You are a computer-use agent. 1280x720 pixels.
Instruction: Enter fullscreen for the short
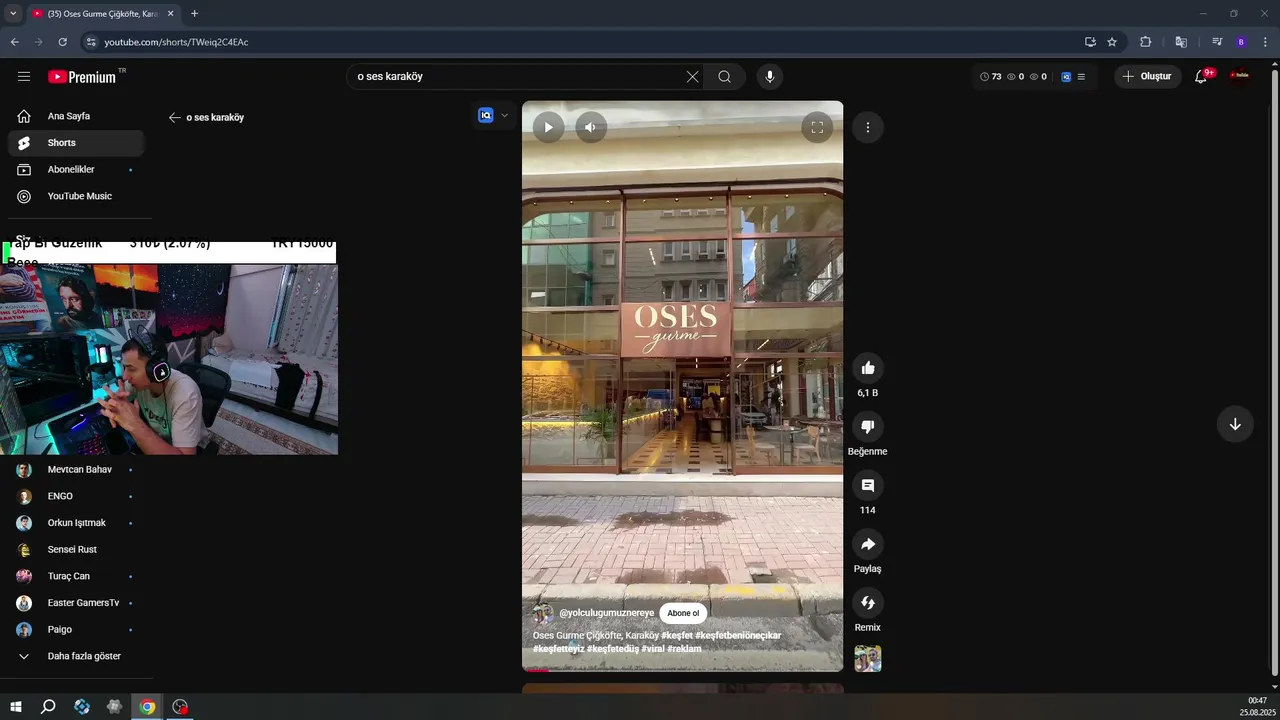(x=817, y=127)
